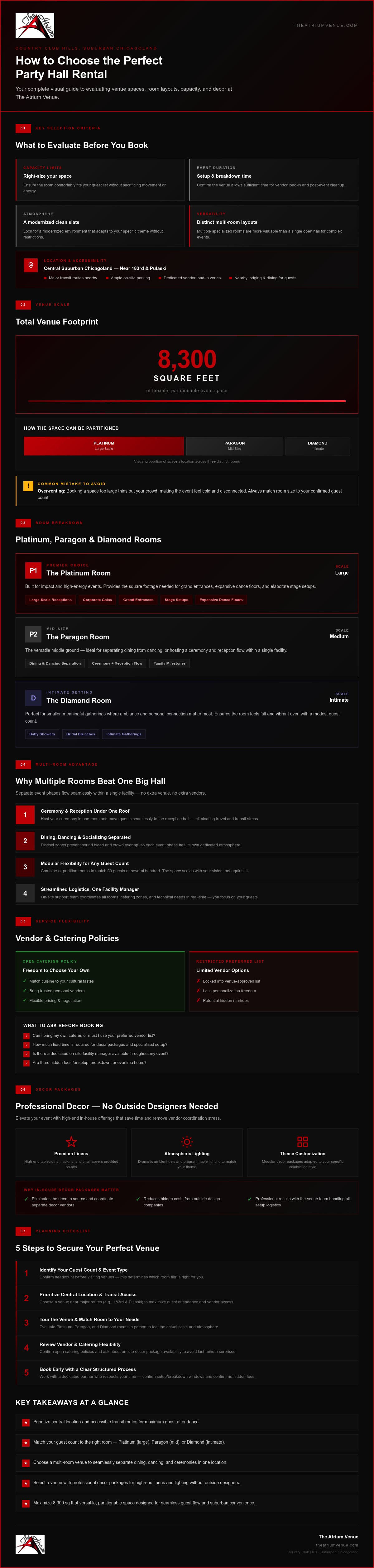Screen dimensions: 374x1568
Task: Click X mark beside 'Potential hidden markups'
Action: pyautogui.click(x=198, y=1001)
